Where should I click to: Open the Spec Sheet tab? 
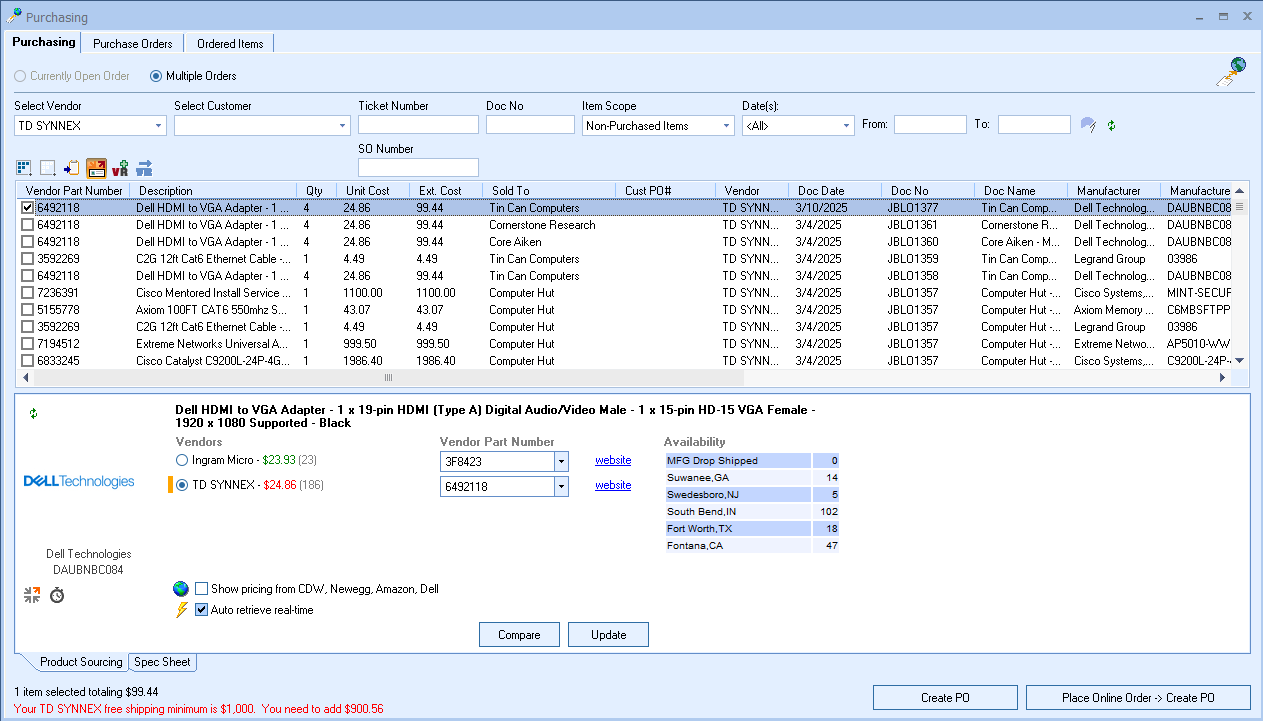point(163,662)
